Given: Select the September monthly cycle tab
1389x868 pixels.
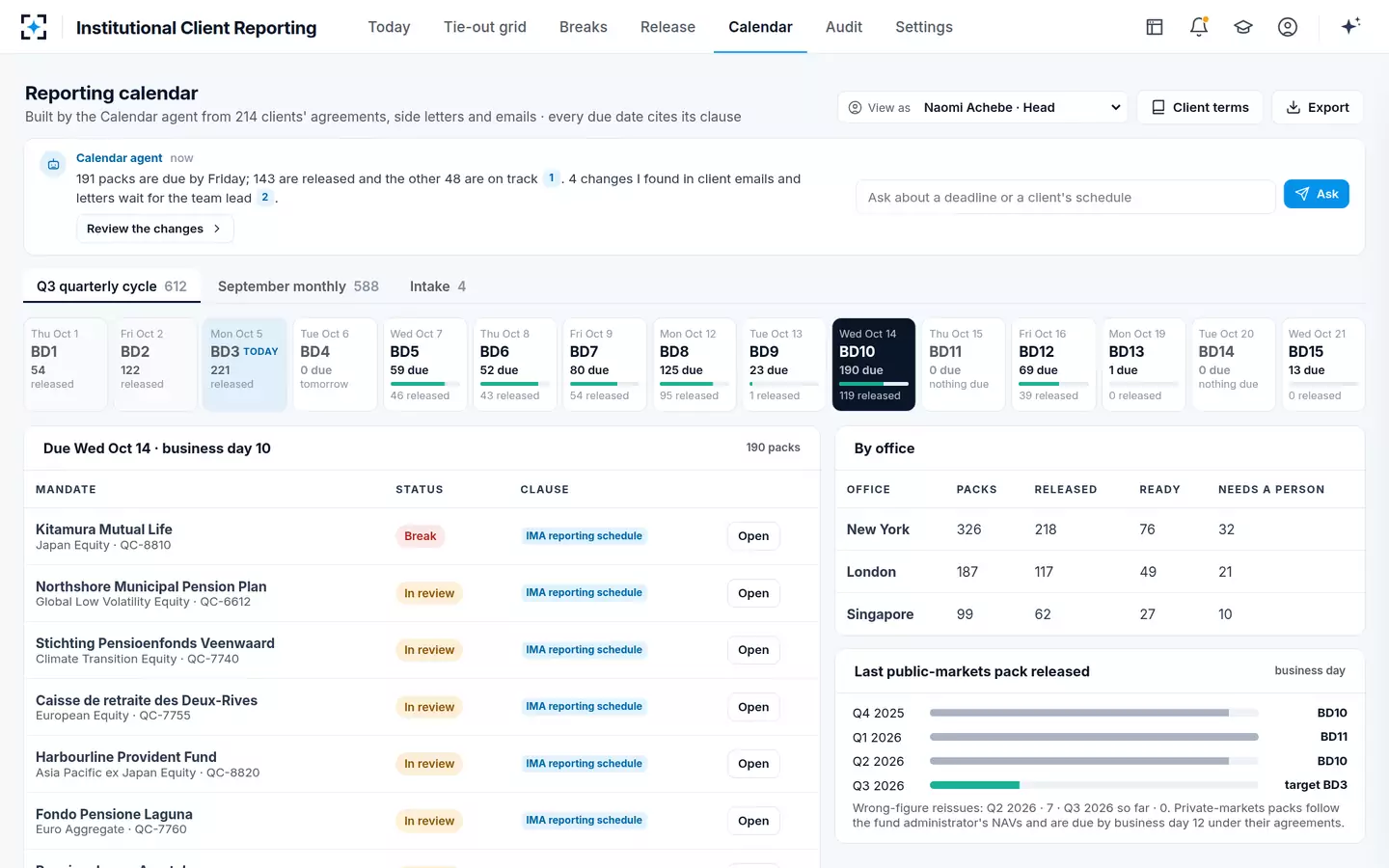Looking at the screenshot, I should point(298,286).
